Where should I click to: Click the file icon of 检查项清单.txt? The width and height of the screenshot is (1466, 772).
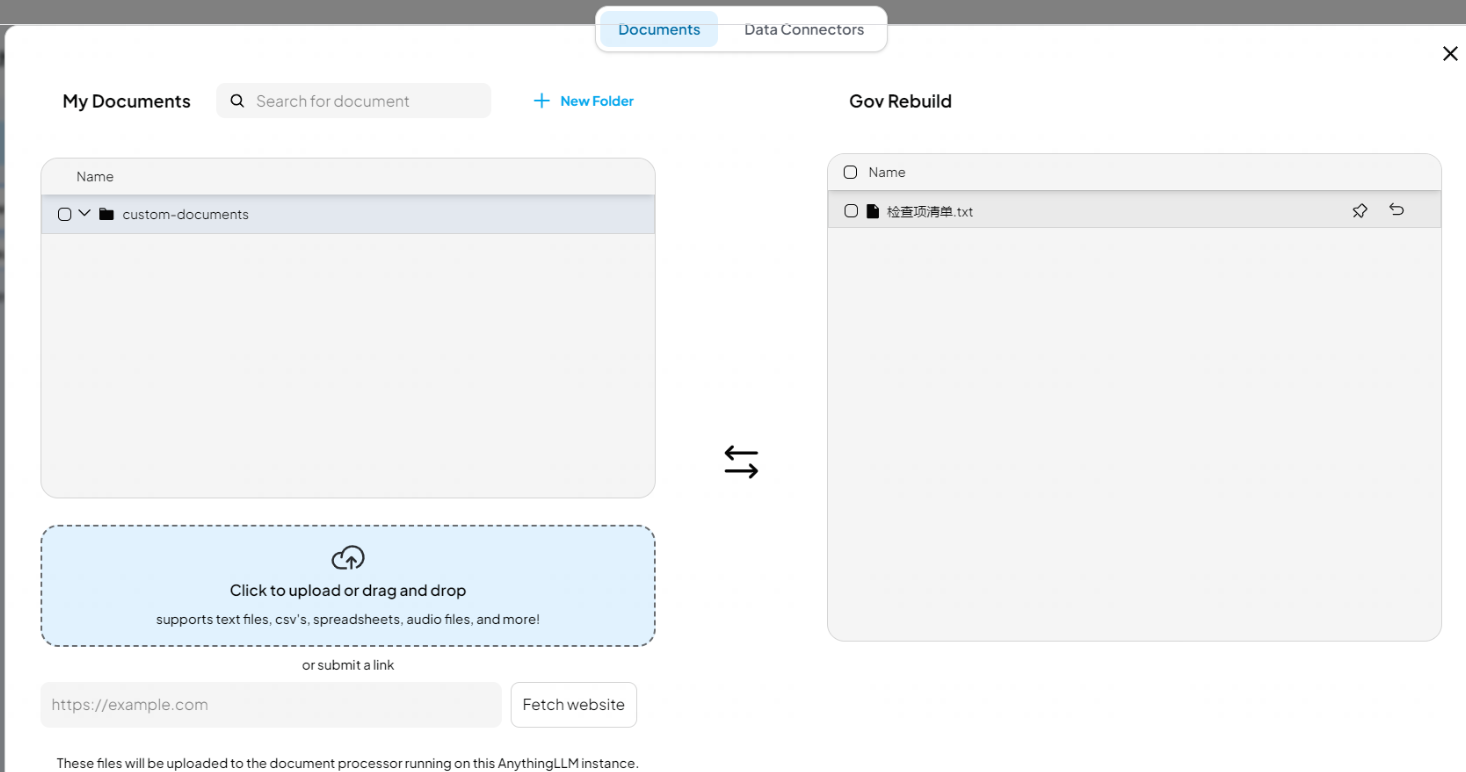coord(873,211)
